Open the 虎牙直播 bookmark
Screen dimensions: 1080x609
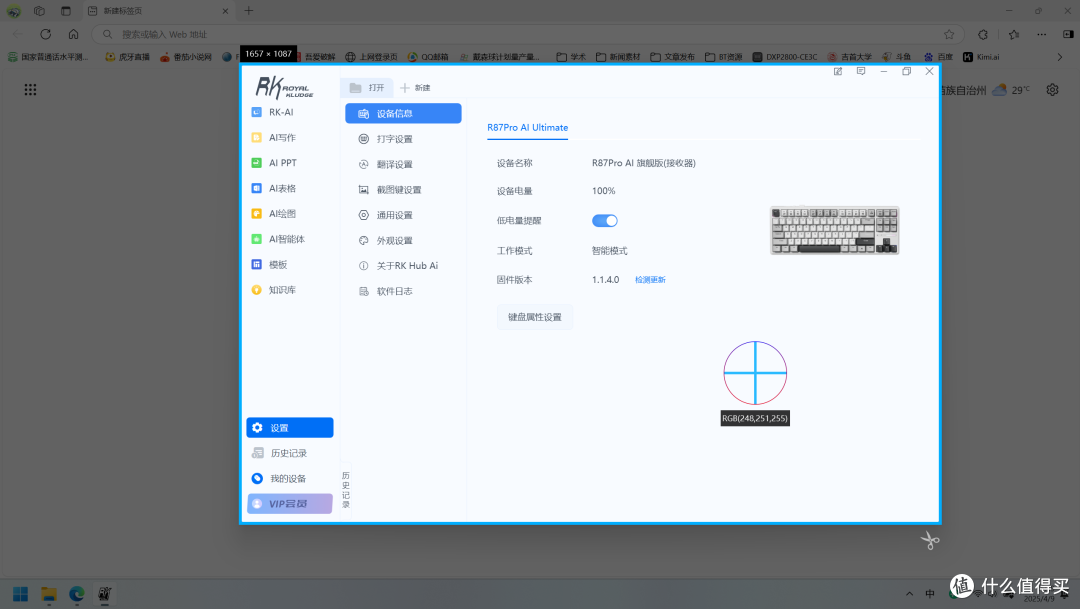127,57
